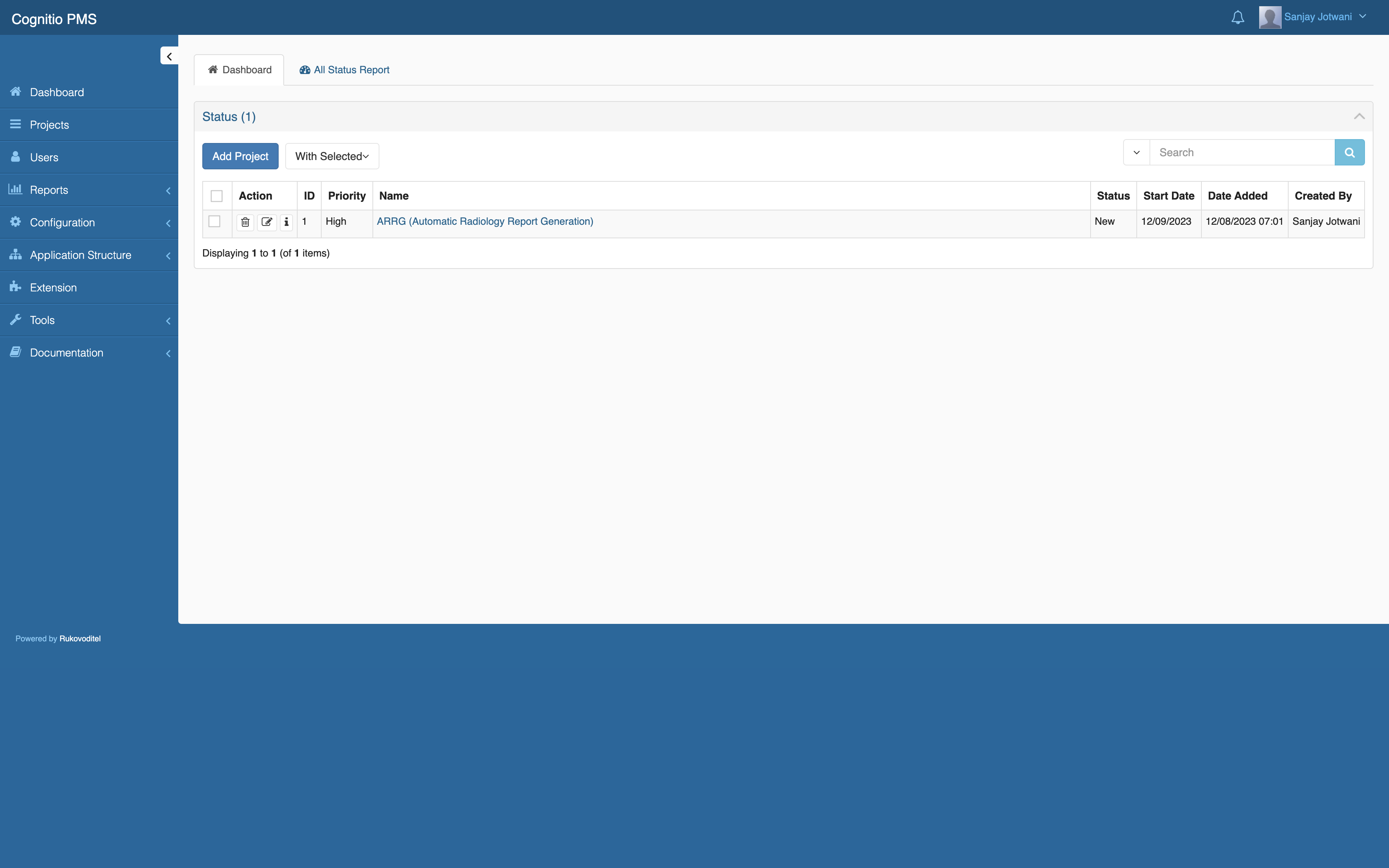The width and height of the screenshot is (1389, 868).
Task: Click the Configuration gear icon
Action: [16, 222]
